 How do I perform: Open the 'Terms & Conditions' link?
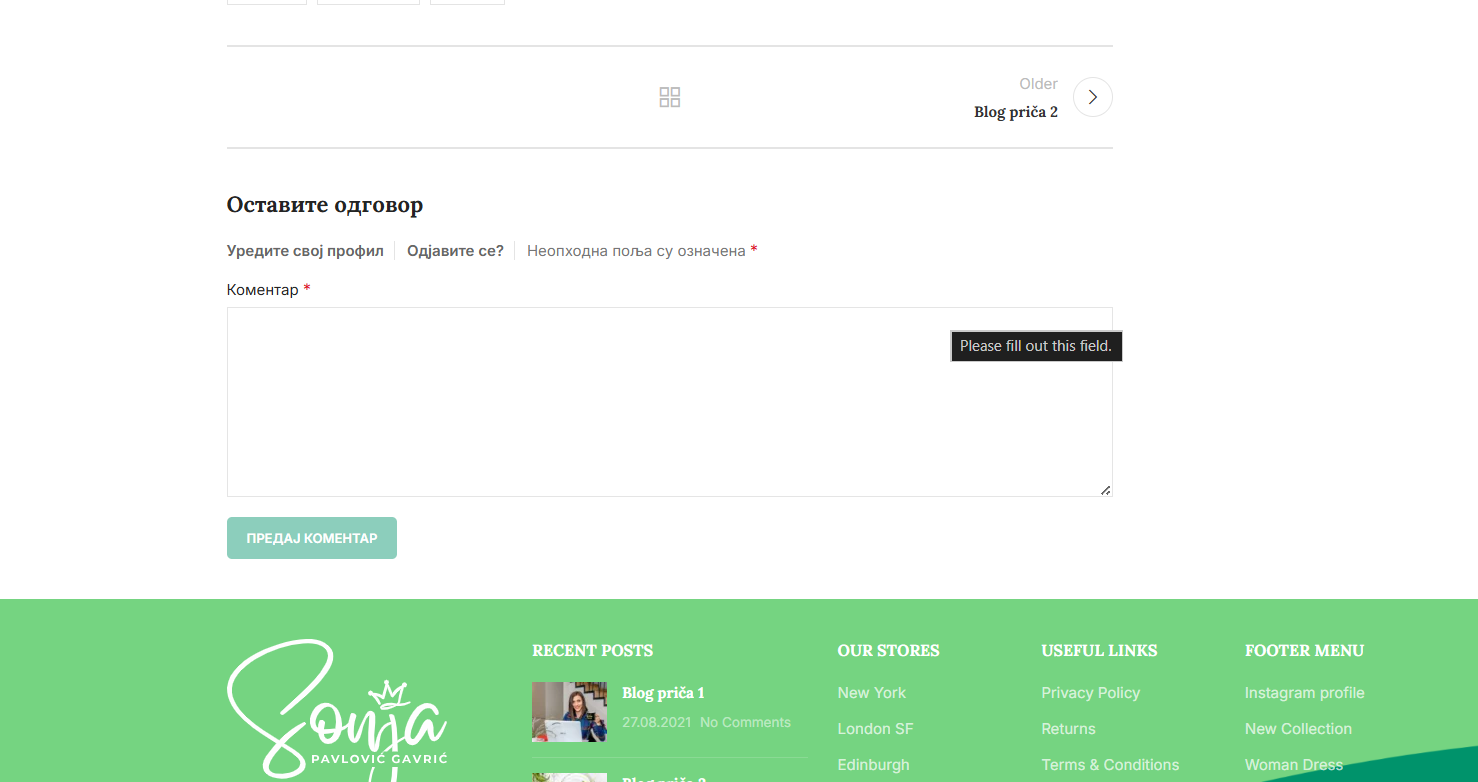point(1110,765)
